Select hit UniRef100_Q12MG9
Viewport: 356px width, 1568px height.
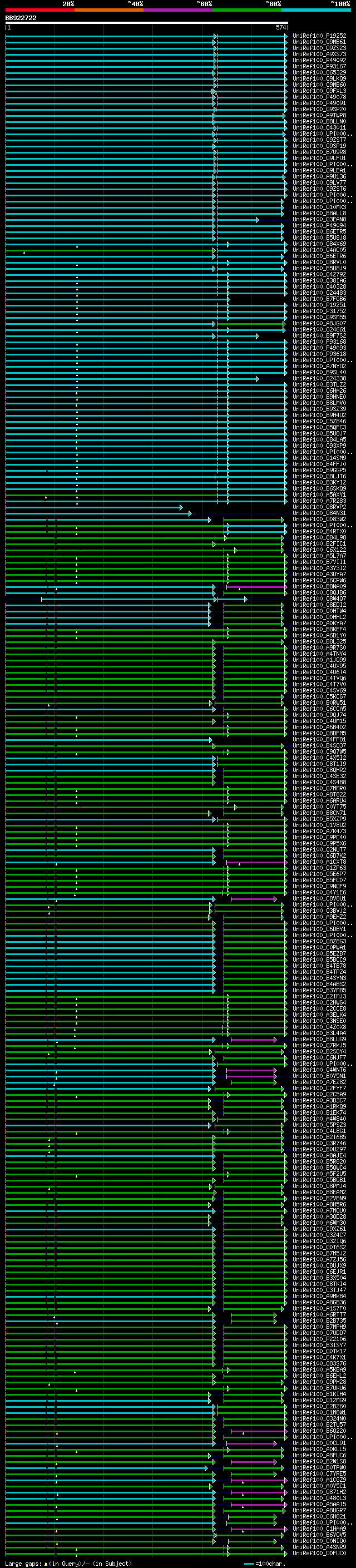coord(319,1400)
